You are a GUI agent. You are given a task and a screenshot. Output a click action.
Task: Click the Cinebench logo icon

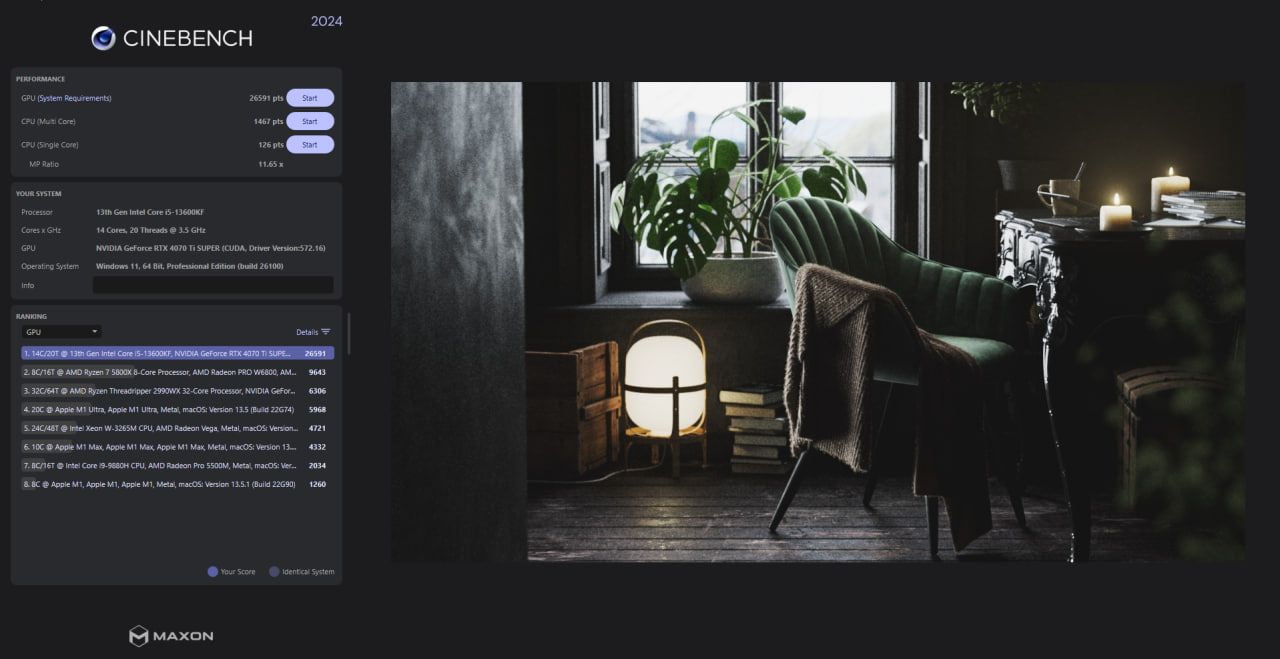103,38
